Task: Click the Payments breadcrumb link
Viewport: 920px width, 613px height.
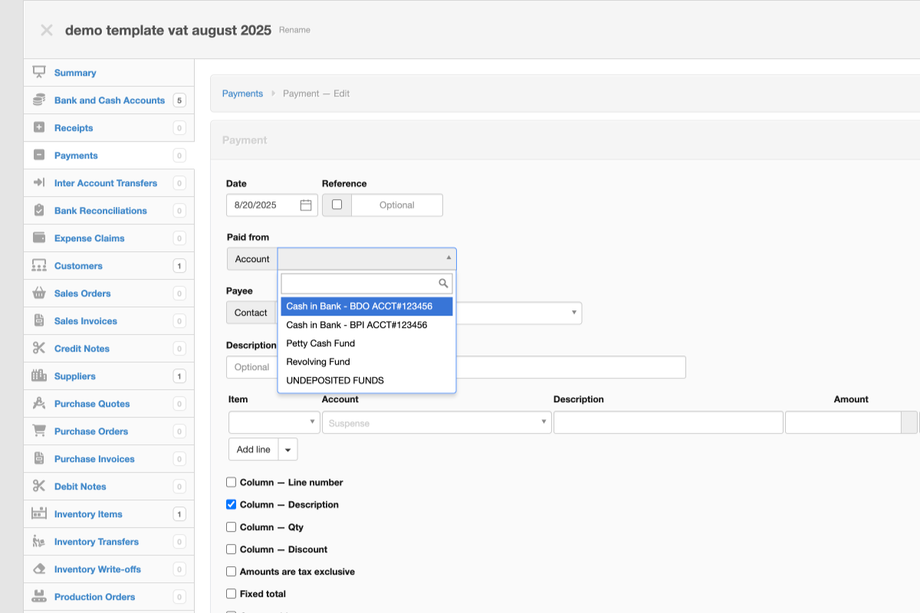Action: tap(242, 94)
